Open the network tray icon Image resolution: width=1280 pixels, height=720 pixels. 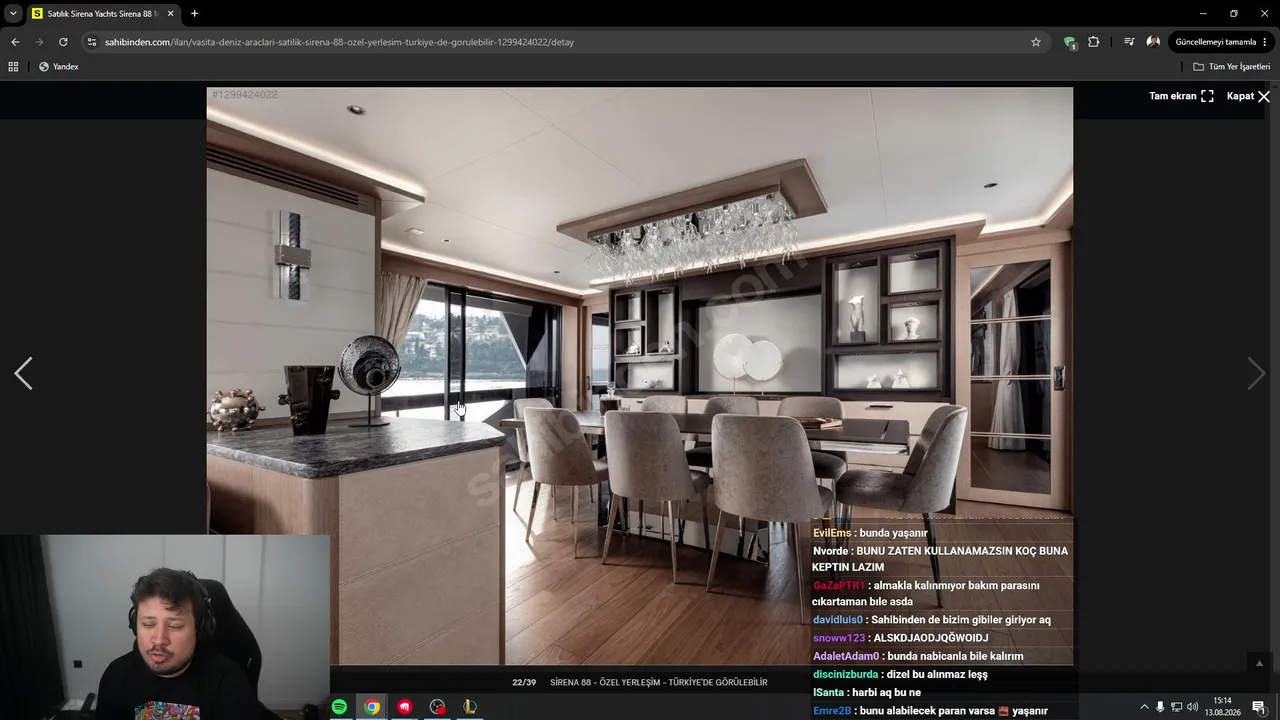point(1176,707)
